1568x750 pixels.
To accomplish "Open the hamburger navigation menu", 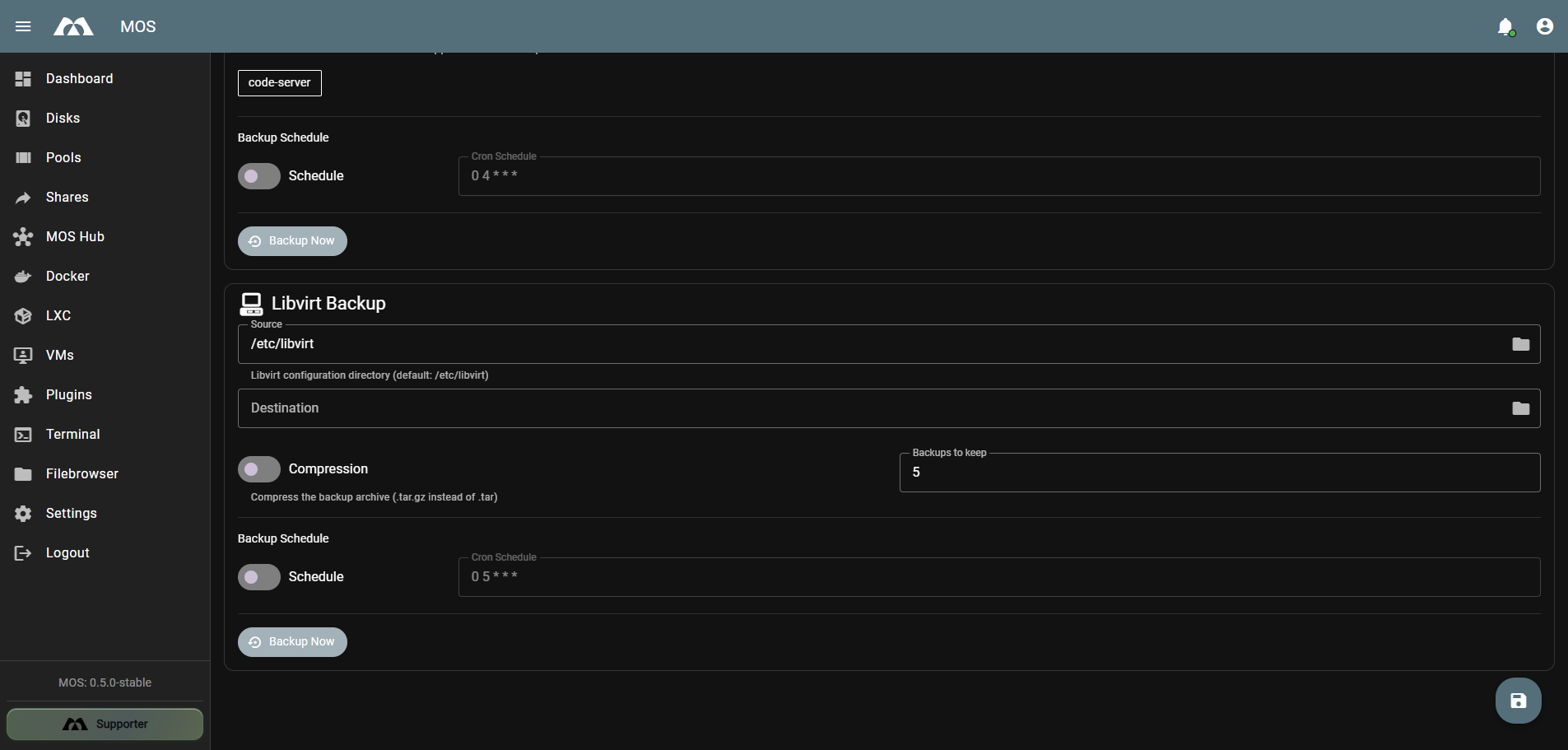I will point(23,26).
